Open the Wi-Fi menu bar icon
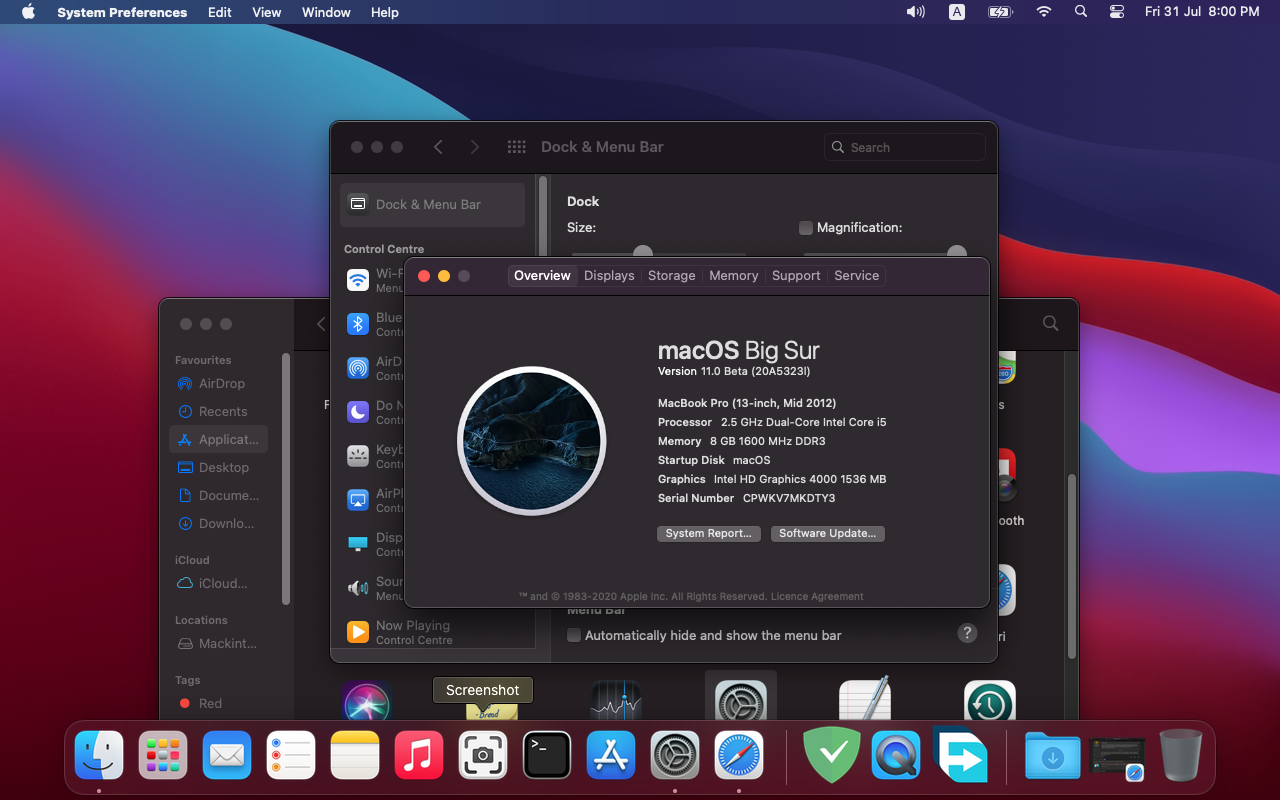Screen dimensions: 1280x800 [x=1044, y=12]
